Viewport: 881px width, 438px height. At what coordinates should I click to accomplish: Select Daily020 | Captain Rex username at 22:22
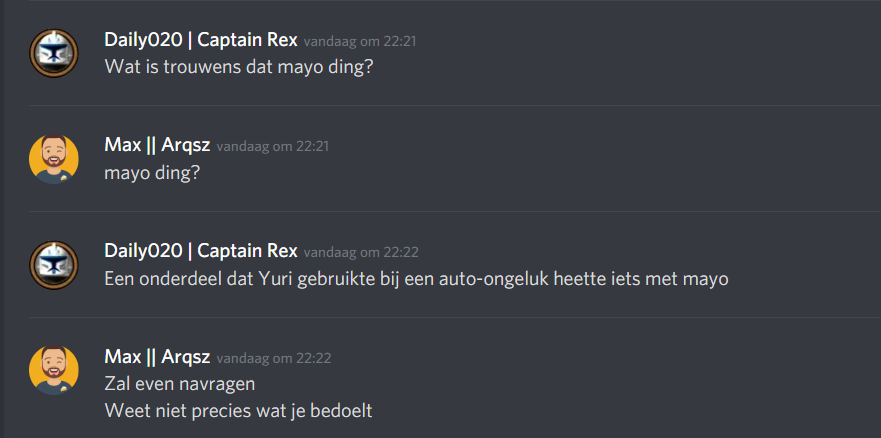200,251
